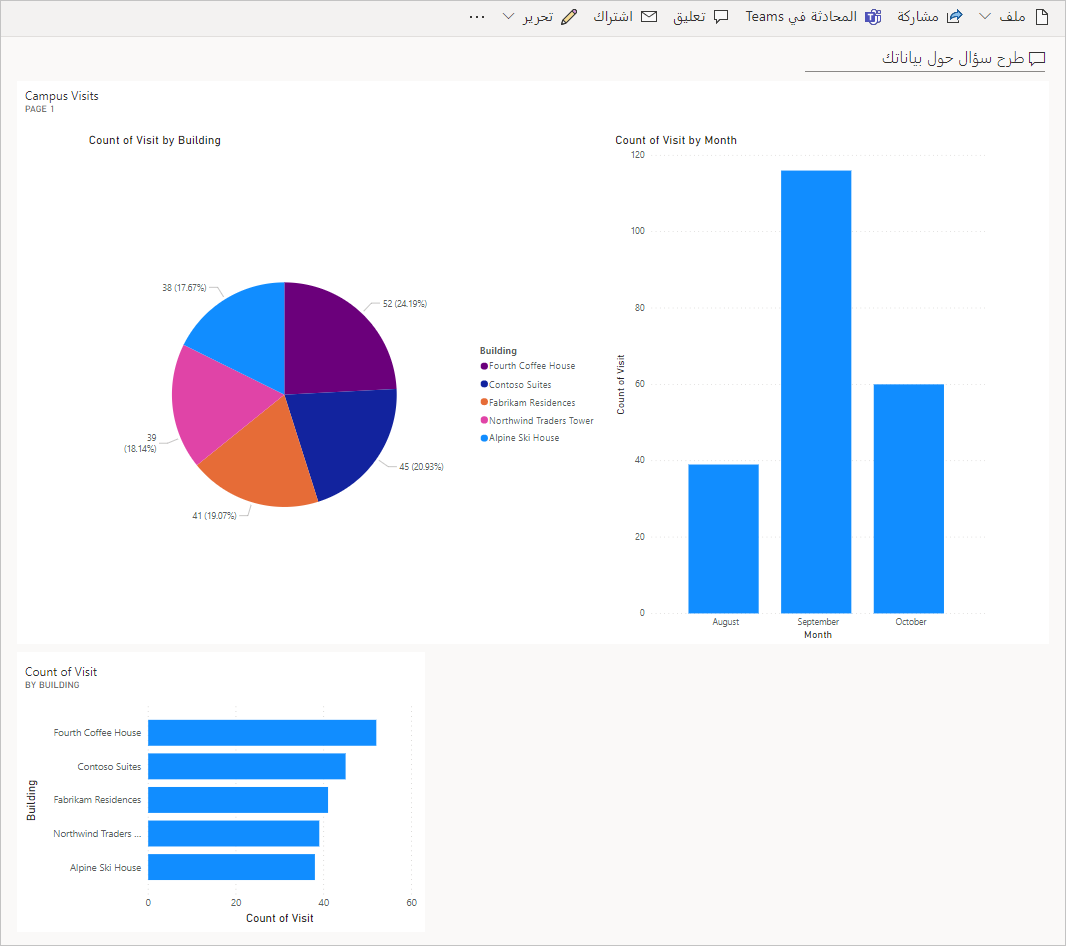
Task: Open the ملف File menu
Action: pos(1014,17)
